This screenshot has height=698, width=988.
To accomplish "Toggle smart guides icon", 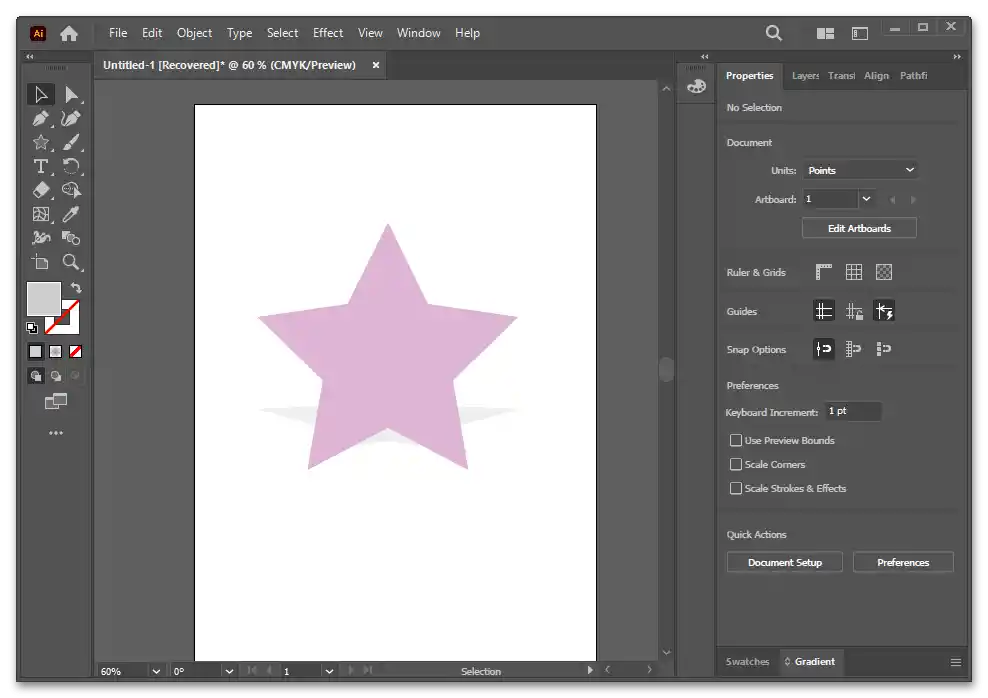I will (x=884, y=311).
